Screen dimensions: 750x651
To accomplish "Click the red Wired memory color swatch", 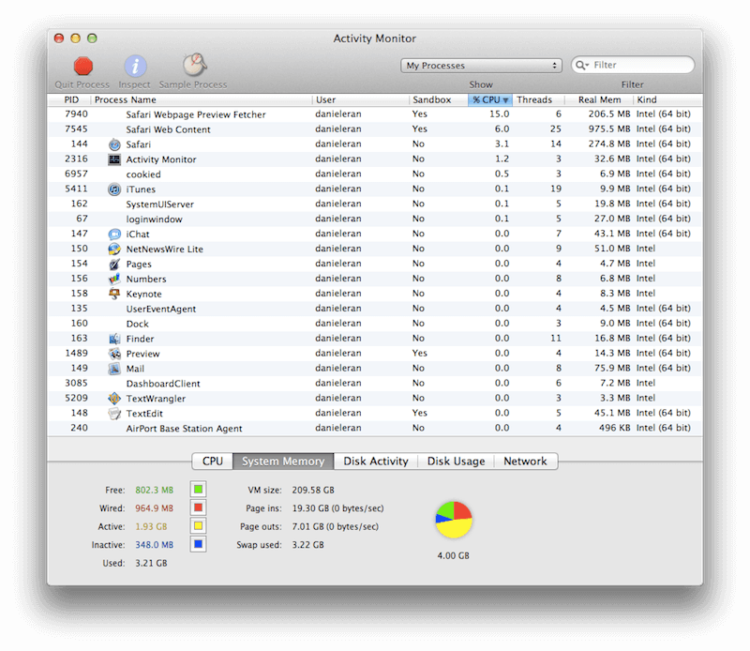I will (x=198, y=508).
